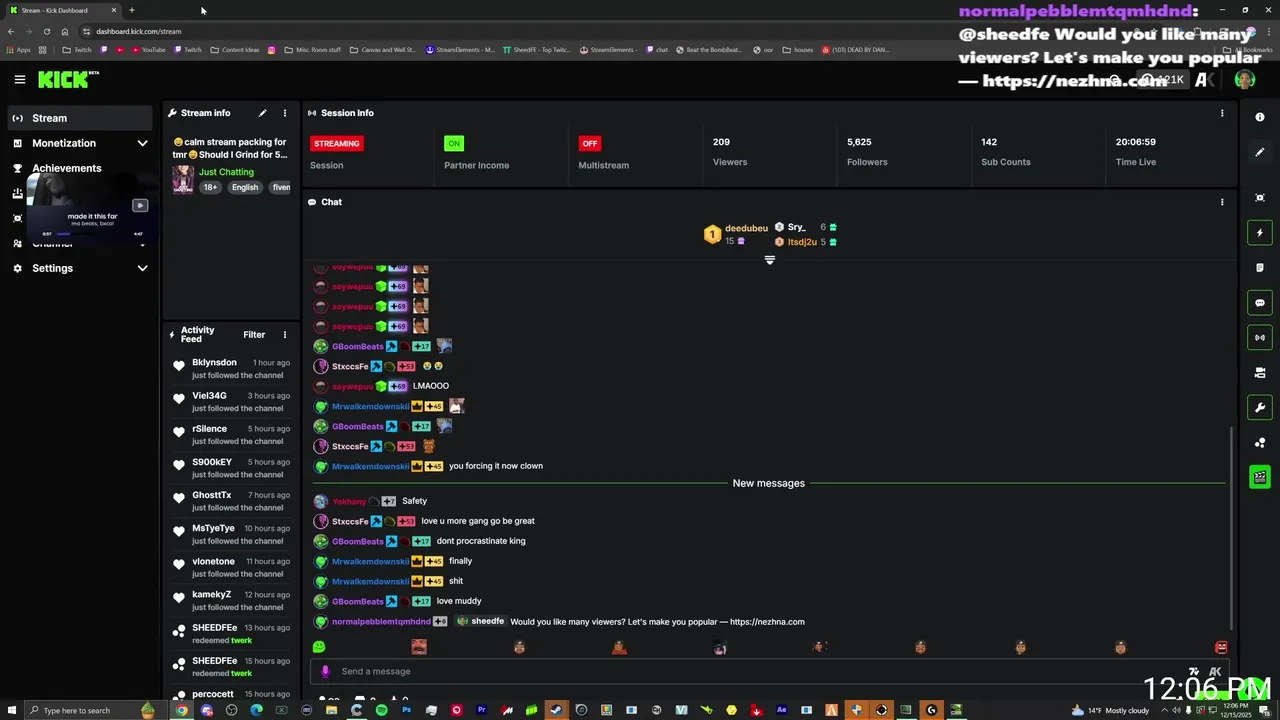
Task: Open Steam from the taskbar
Action: pyautogui.click(x=556, y=710)
